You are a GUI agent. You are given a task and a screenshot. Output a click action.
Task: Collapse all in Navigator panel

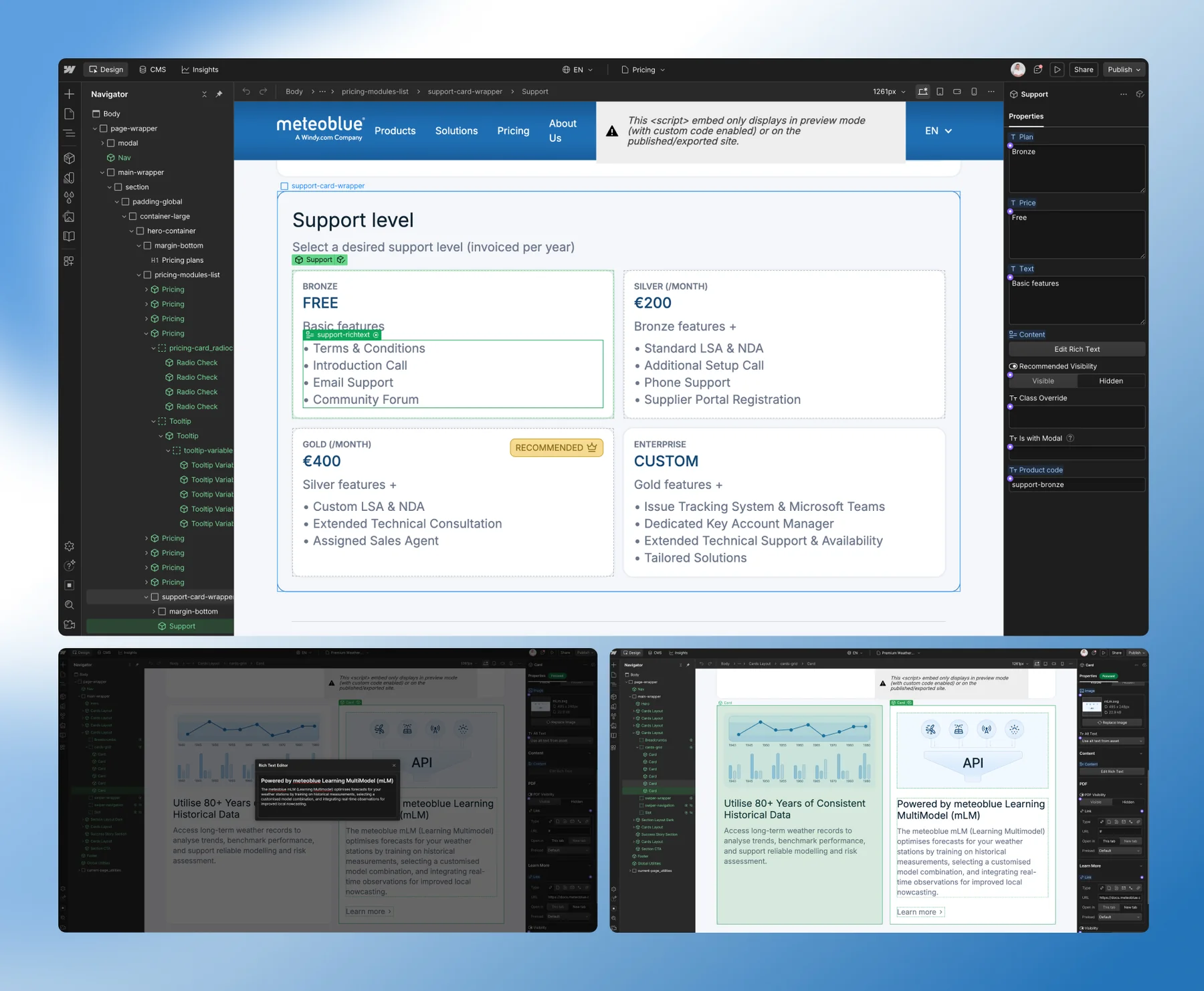pos(204,94)
